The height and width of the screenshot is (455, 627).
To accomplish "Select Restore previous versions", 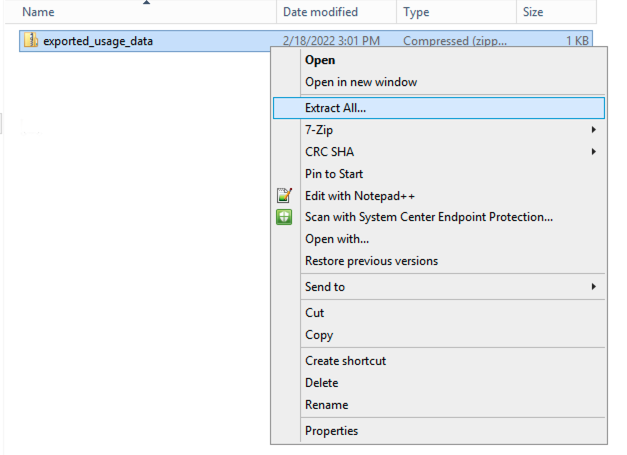I will pyautogui.click(x=371, y=261).
